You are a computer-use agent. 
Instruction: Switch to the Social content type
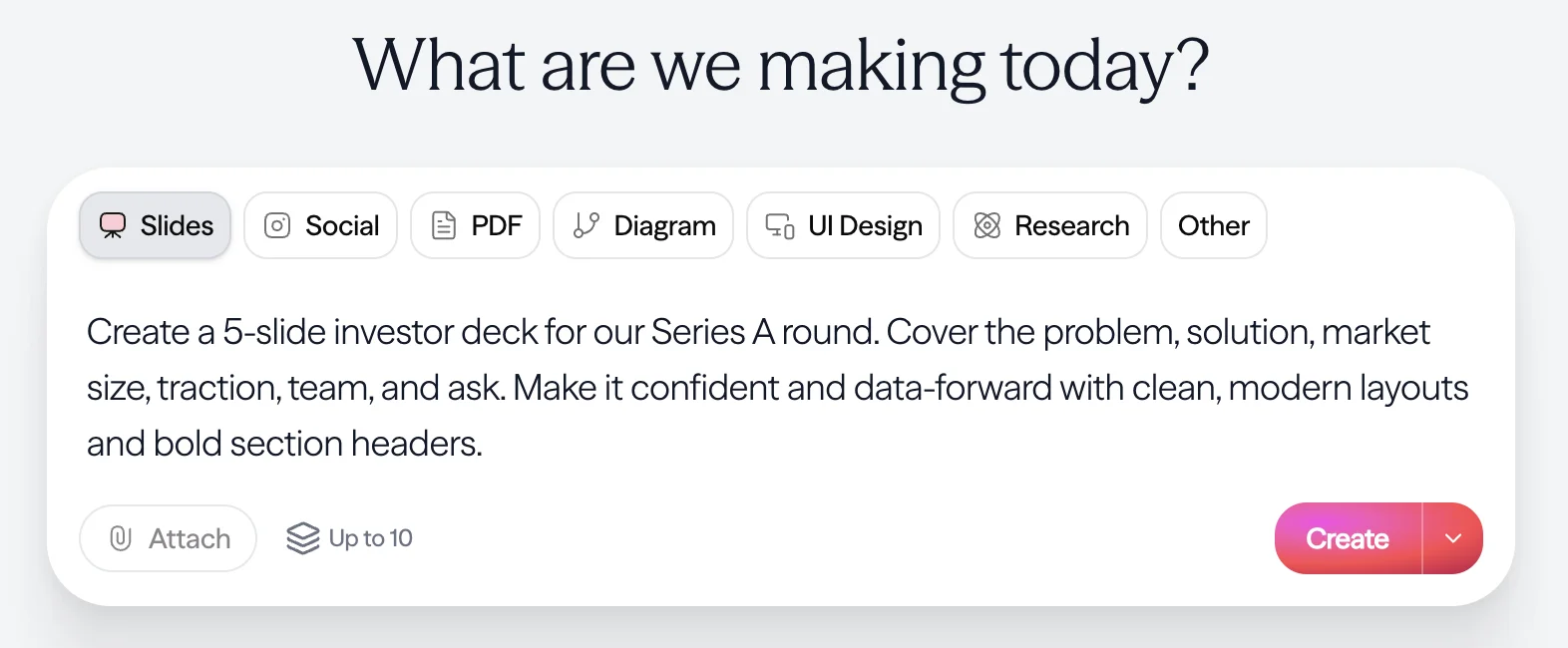click(320, 225)
